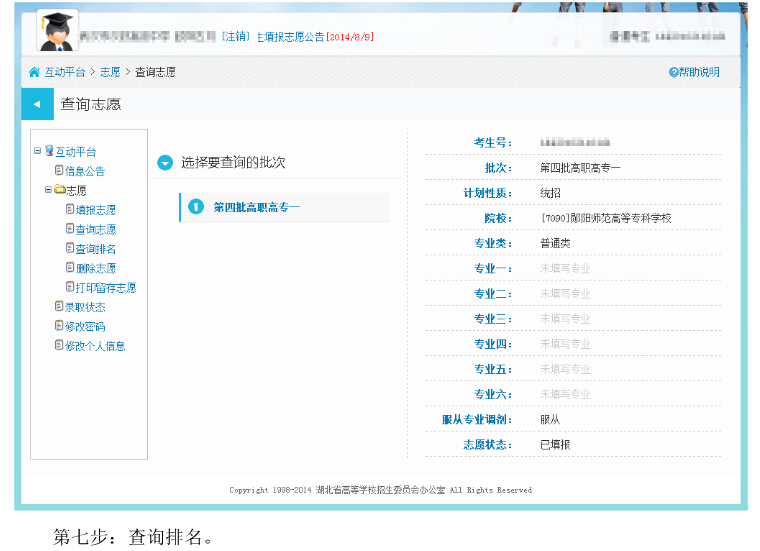The image size is (760, 551).
Task: Click the round arrow icon beside 选择要查询的批次
Action: (165, 162)
